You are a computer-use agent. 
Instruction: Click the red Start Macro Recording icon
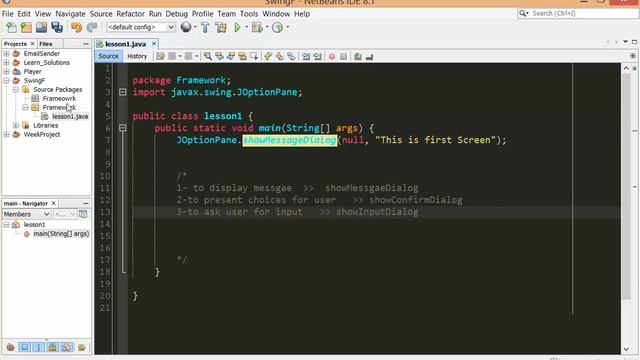(x=332, y=56)
